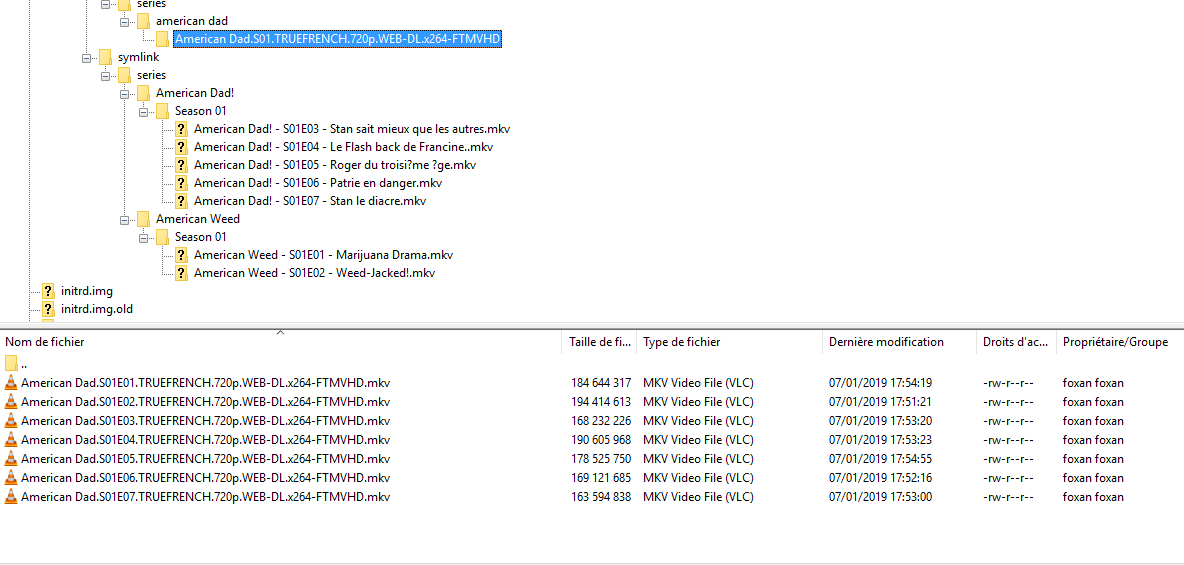The width and height of the screenshot is (1184, 565).
Task: Click folder icon of series under symlink
Action: point(124,76)
